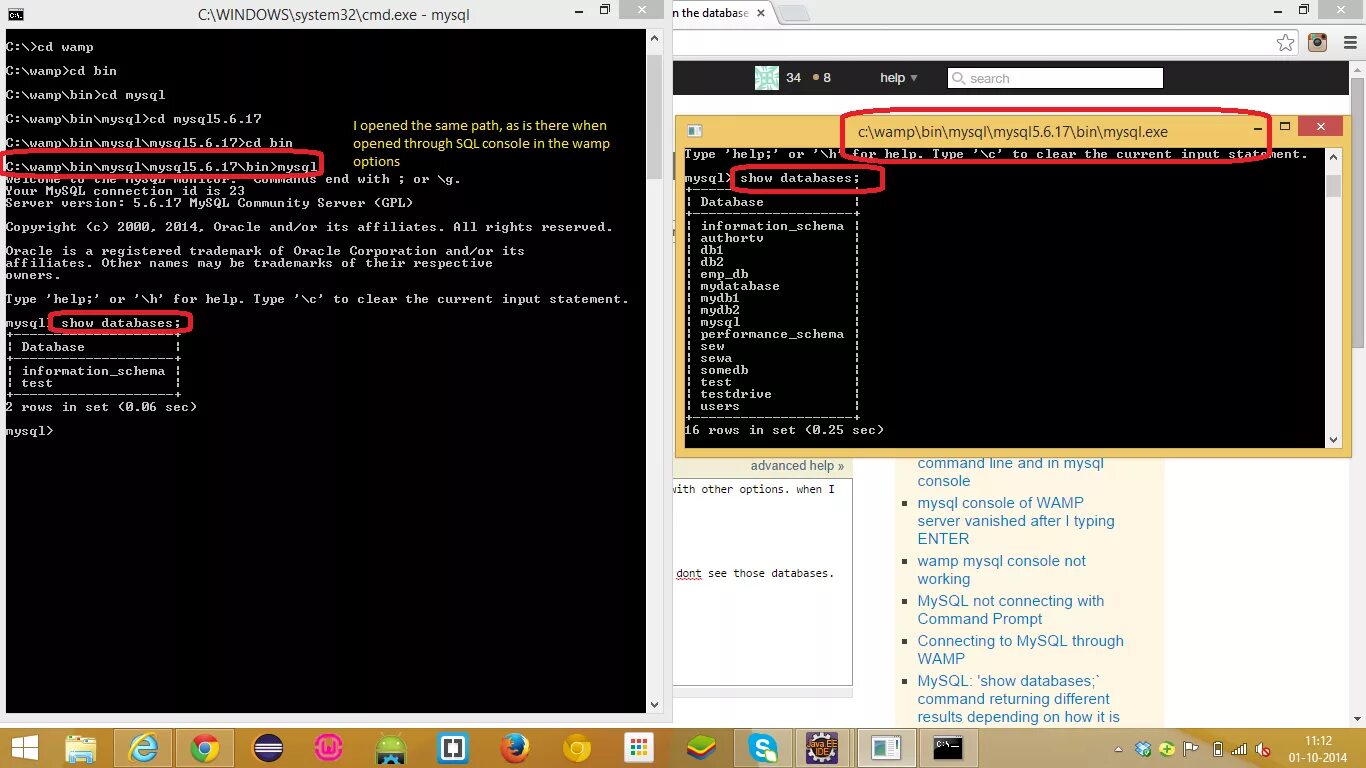The height and width of the screenshot is (768, 1366).
Task: View reputation score 34
Action: pyautogui.click(x=793, y=78)
